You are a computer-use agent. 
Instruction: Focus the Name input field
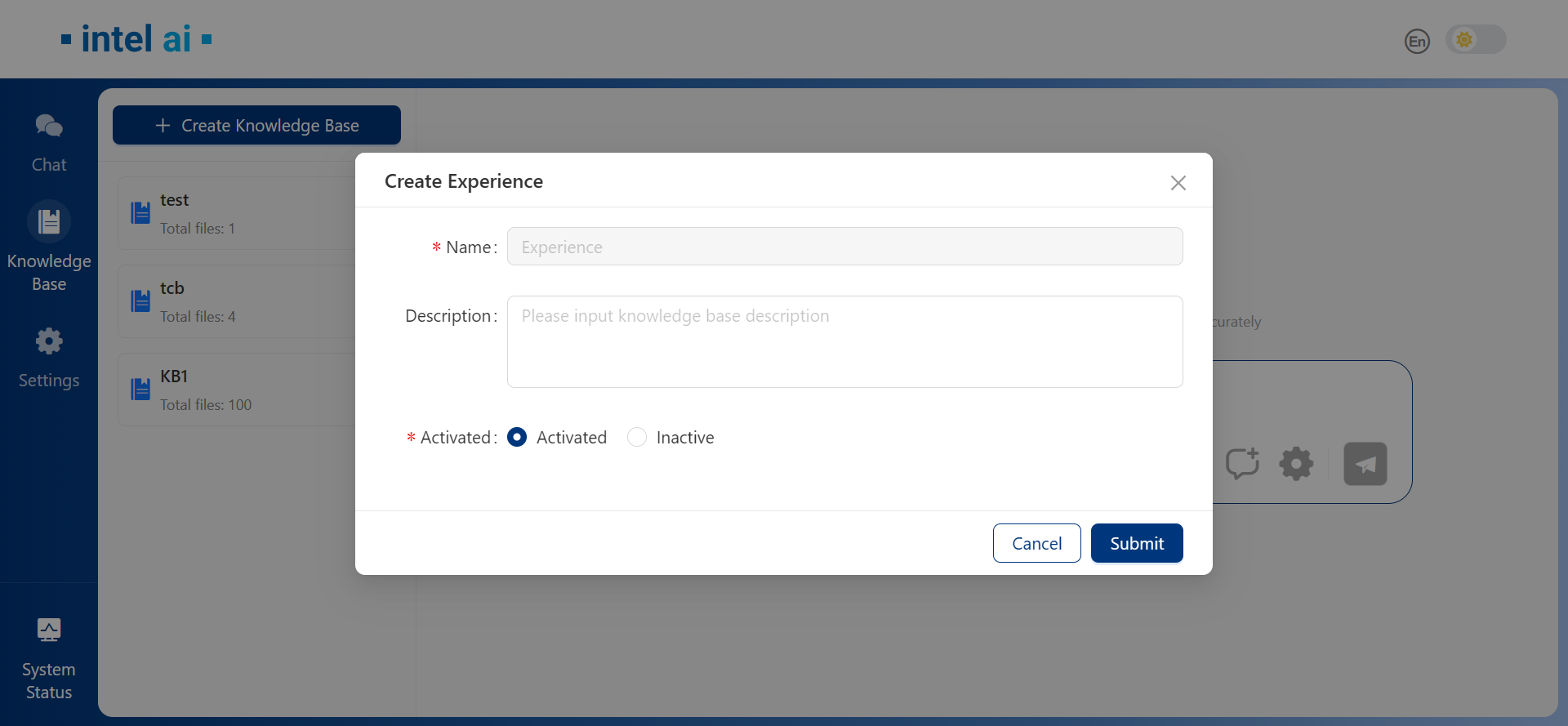tap(844, 247)
